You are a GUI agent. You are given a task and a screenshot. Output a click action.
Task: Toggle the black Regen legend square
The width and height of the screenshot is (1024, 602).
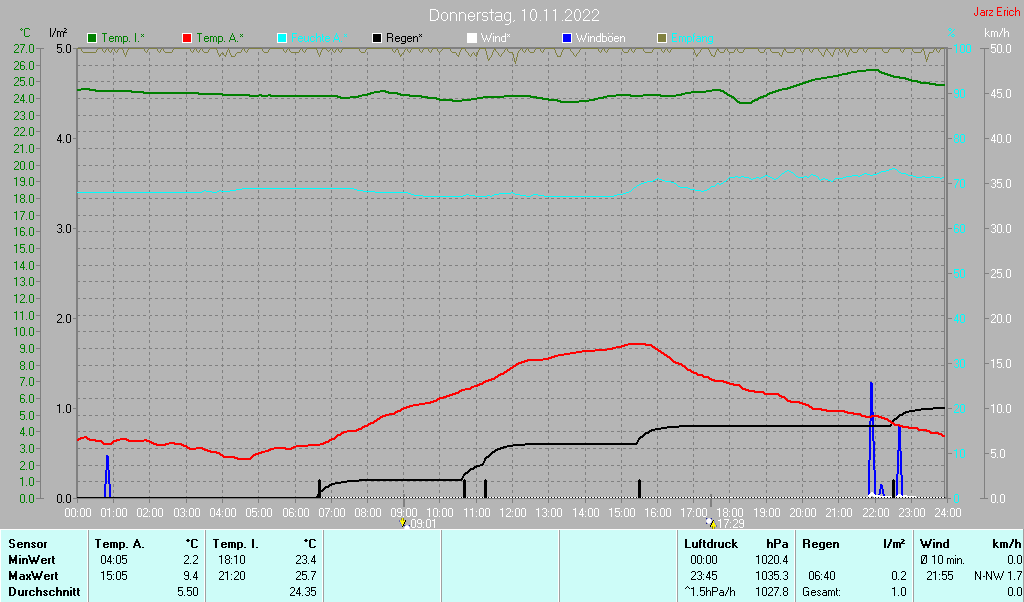pos(377,38)
